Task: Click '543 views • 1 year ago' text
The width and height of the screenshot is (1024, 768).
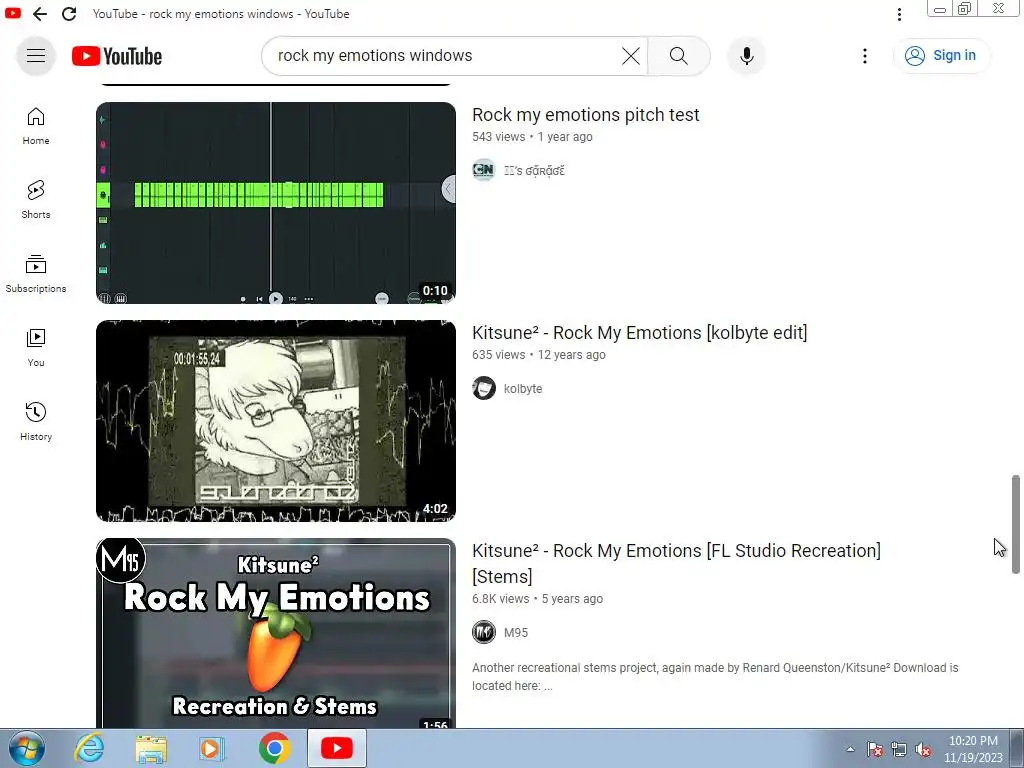Action: click(532, 136)
